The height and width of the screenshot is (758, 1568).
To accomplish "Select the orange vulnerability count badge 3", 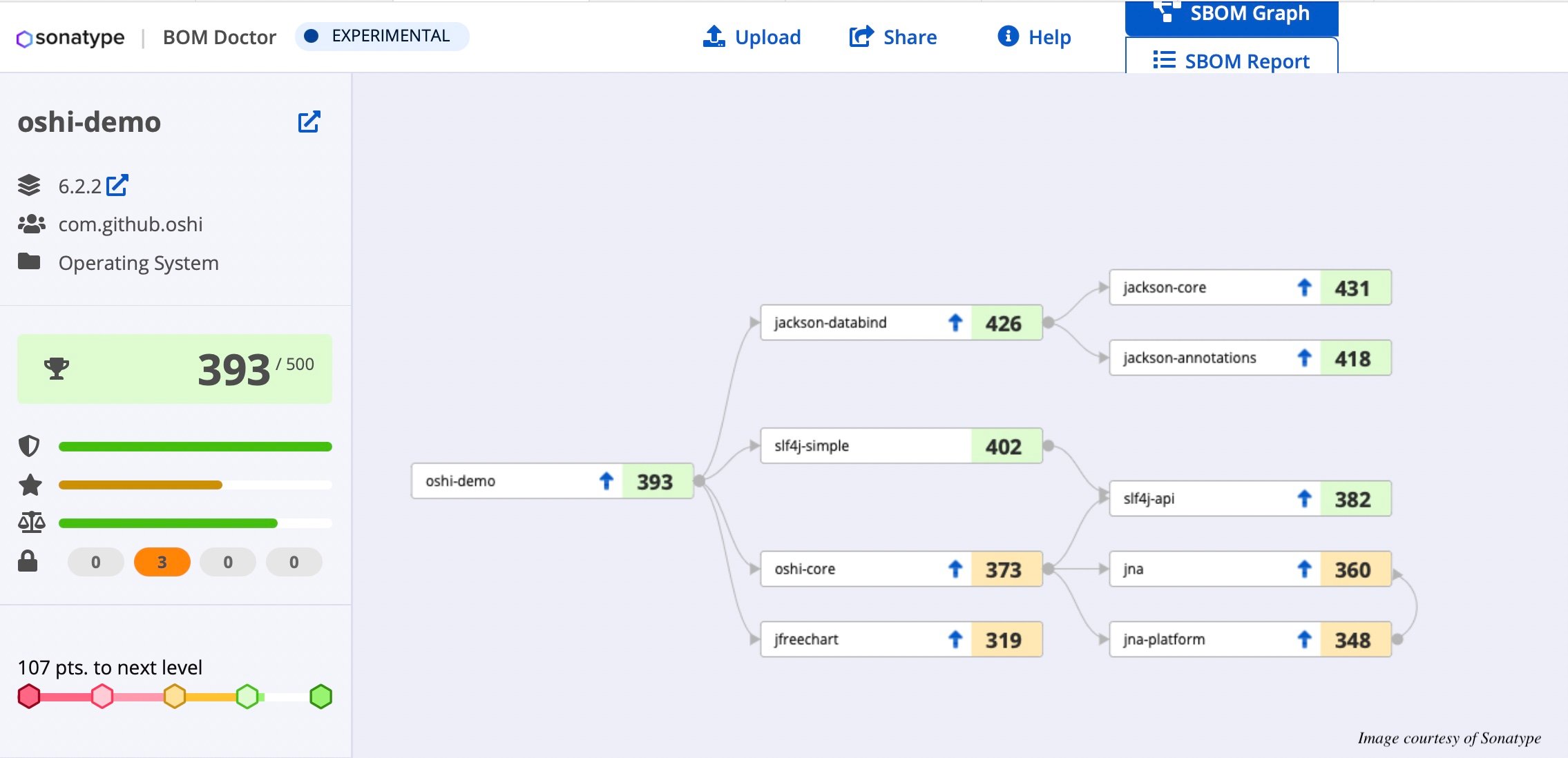I will pyautogui.click(x=162, y=562).
